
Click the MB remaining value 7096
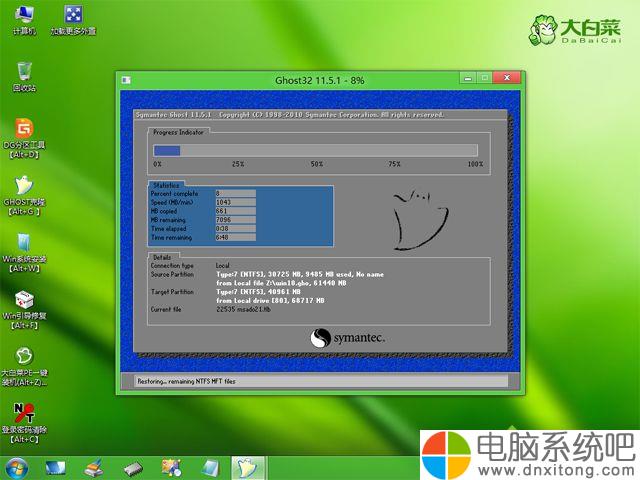(236, 220)
